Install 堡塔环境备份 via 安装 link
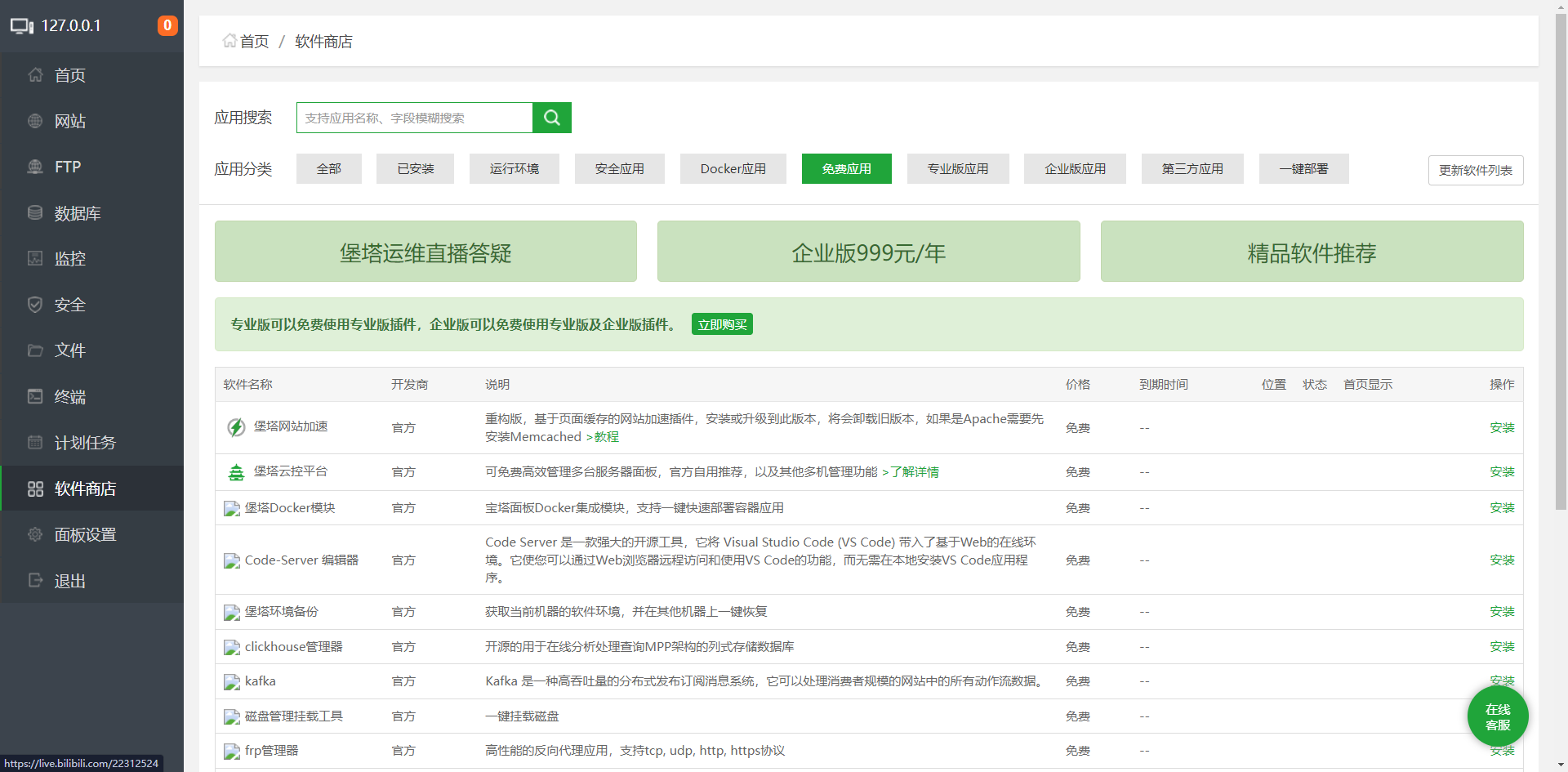Image resolution: width=1568 pixels, height=772 pixels. click(1502, 612)
